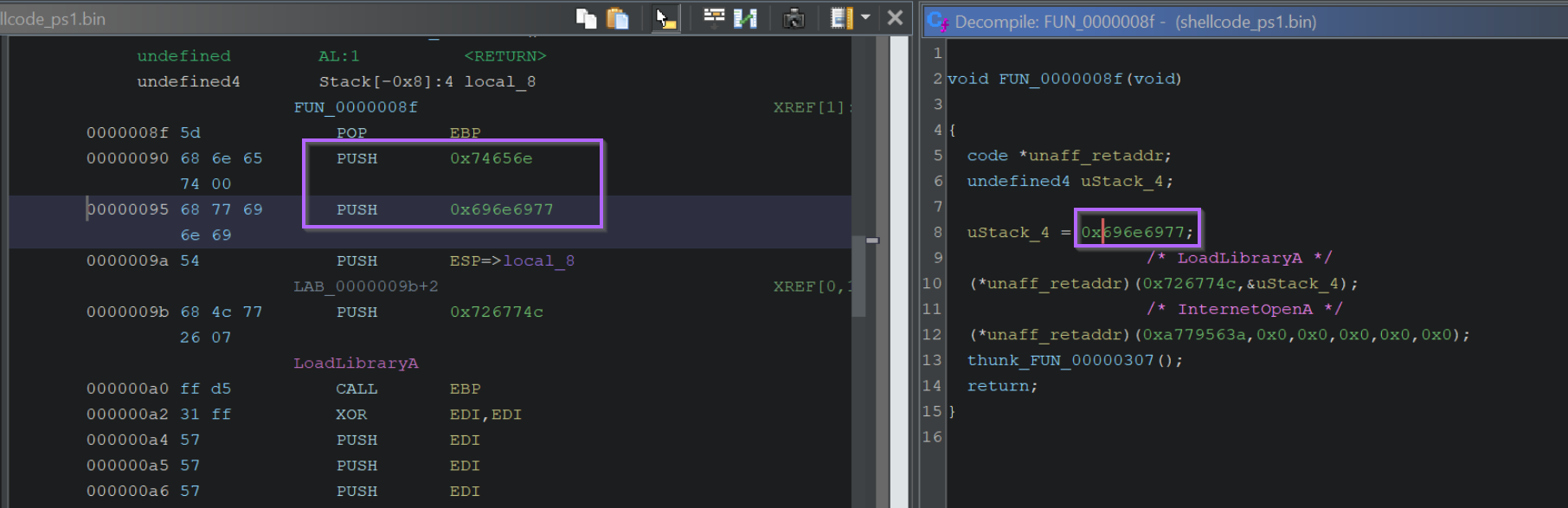Click the LoadLibraryA comment in the listing
The width and height of the screenshot is (1568, 508).
click(x=356, y=363)
